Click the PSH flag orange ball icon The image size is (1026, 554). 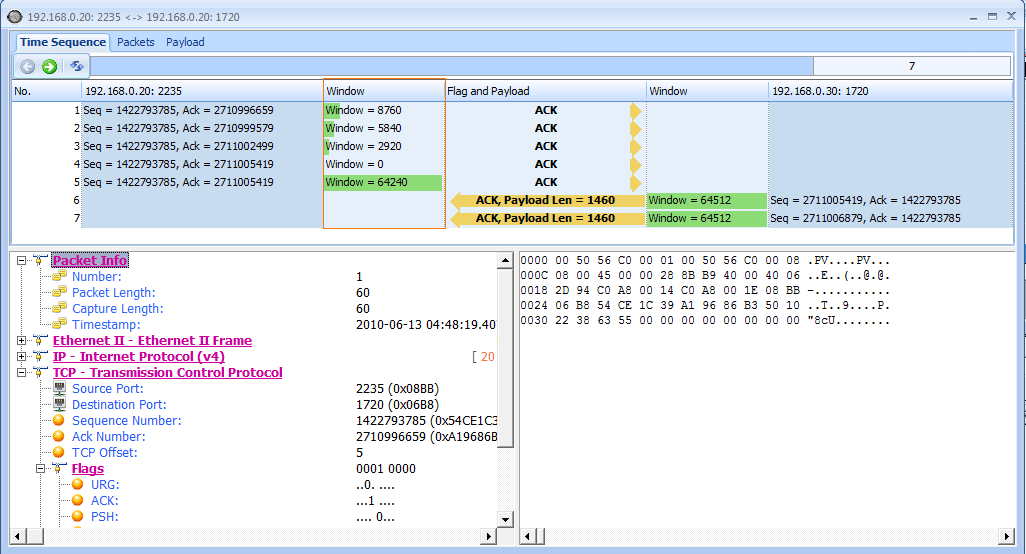coord(78,516)
